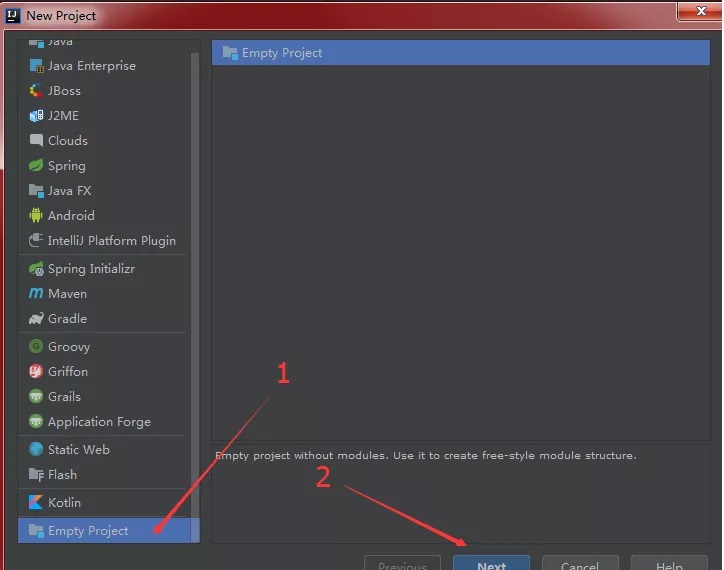The width and height of the screenshot is (724, 570).
Task: Select the 'Maven' list label
Action: tap(67, 293)
